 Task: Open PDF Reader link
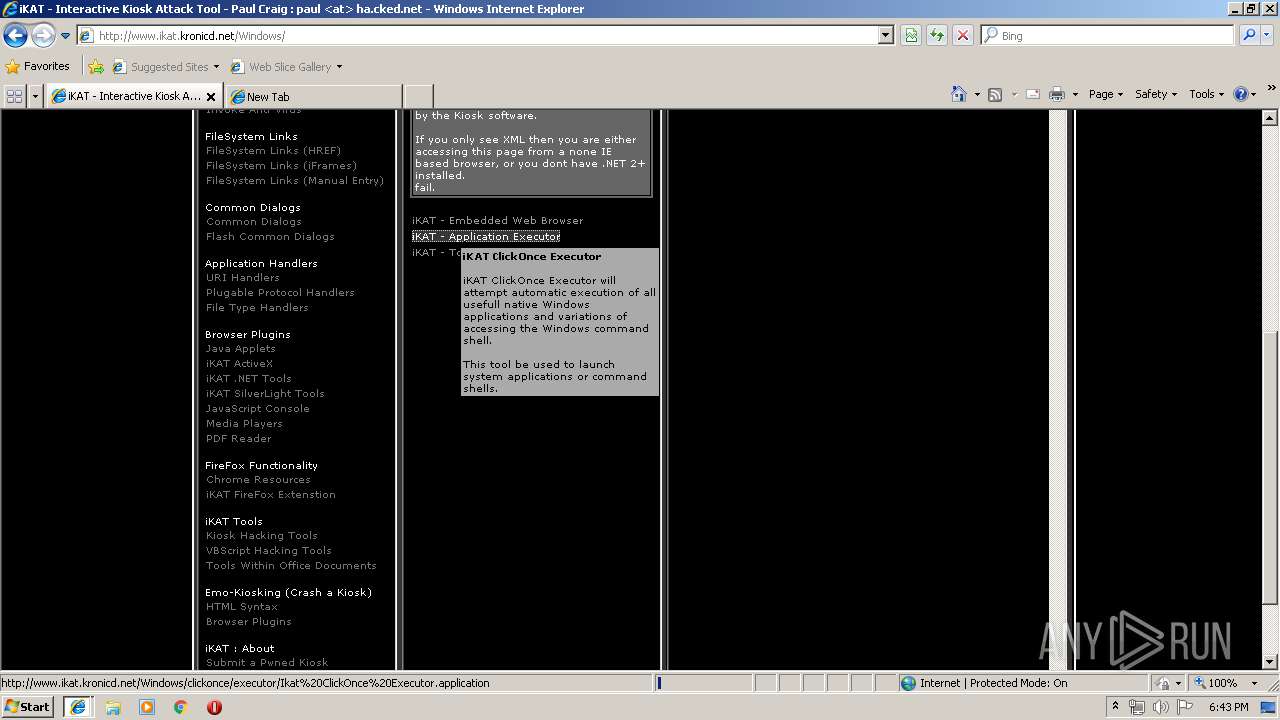tap(238, 439)
